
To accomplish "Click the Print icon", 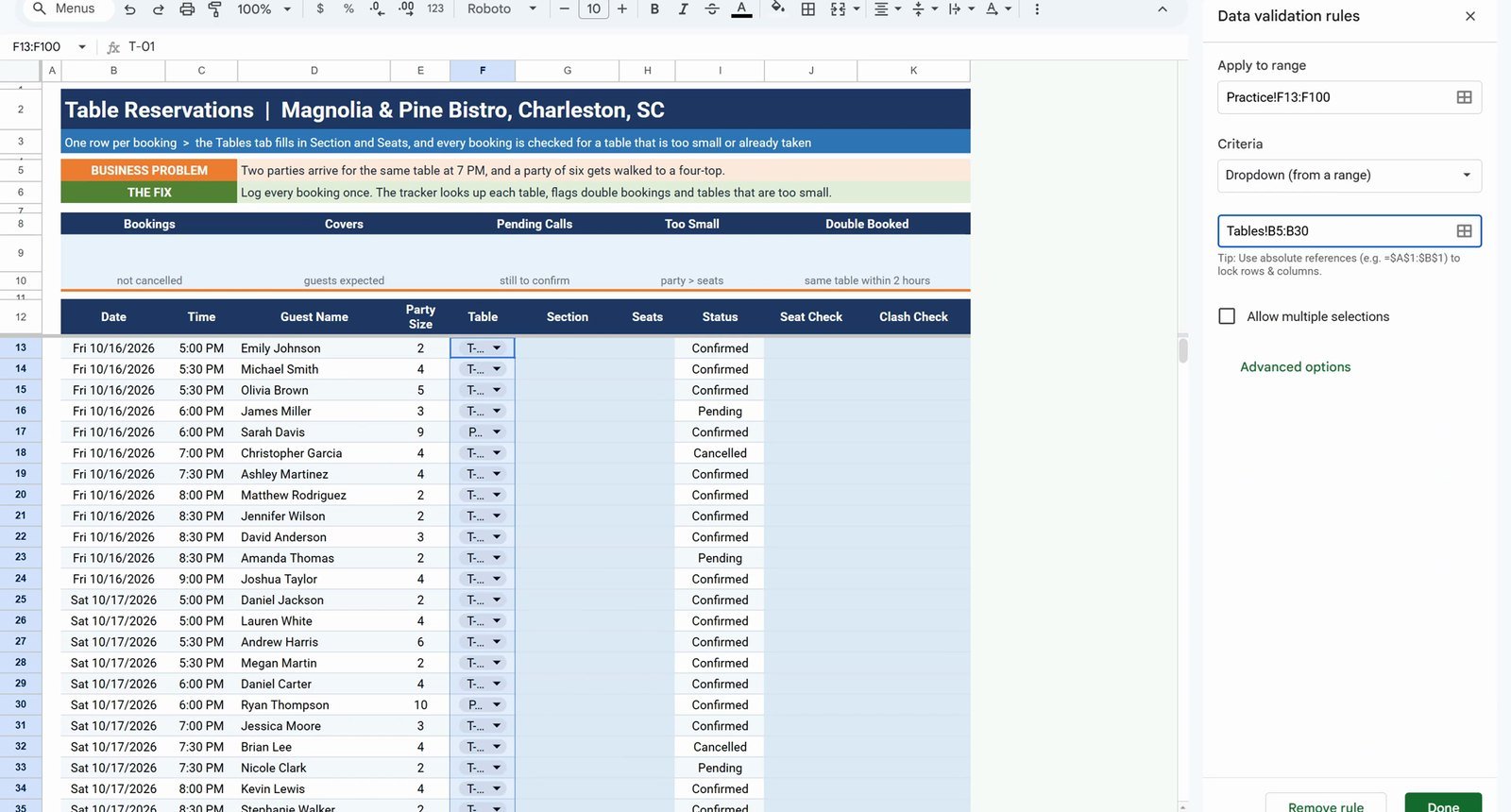I will coord(187,9).
